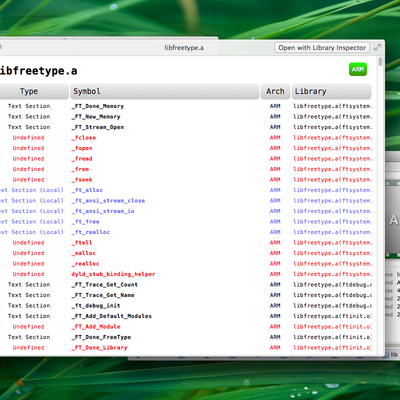Click the vertical scrollbar thumb
This screenshot has height=400, width=400.
point(380,62)
